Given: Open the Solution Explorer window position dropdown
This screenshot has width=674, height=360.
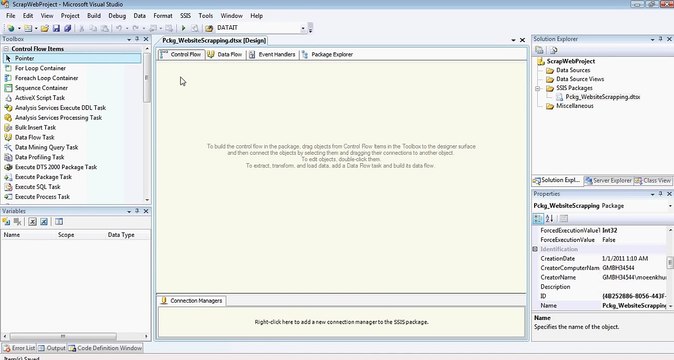Looking at the screenshot, I should [653, 39].
